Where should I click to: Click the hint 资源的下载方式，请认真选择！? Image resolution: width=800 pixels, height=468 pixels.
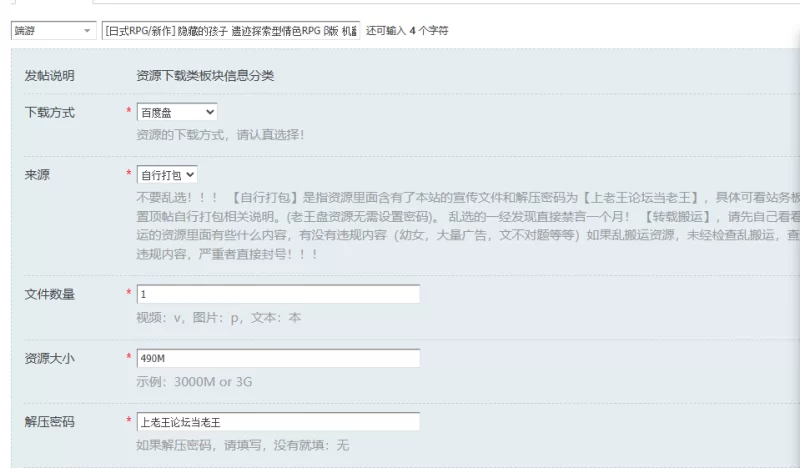tap(220, 135)
